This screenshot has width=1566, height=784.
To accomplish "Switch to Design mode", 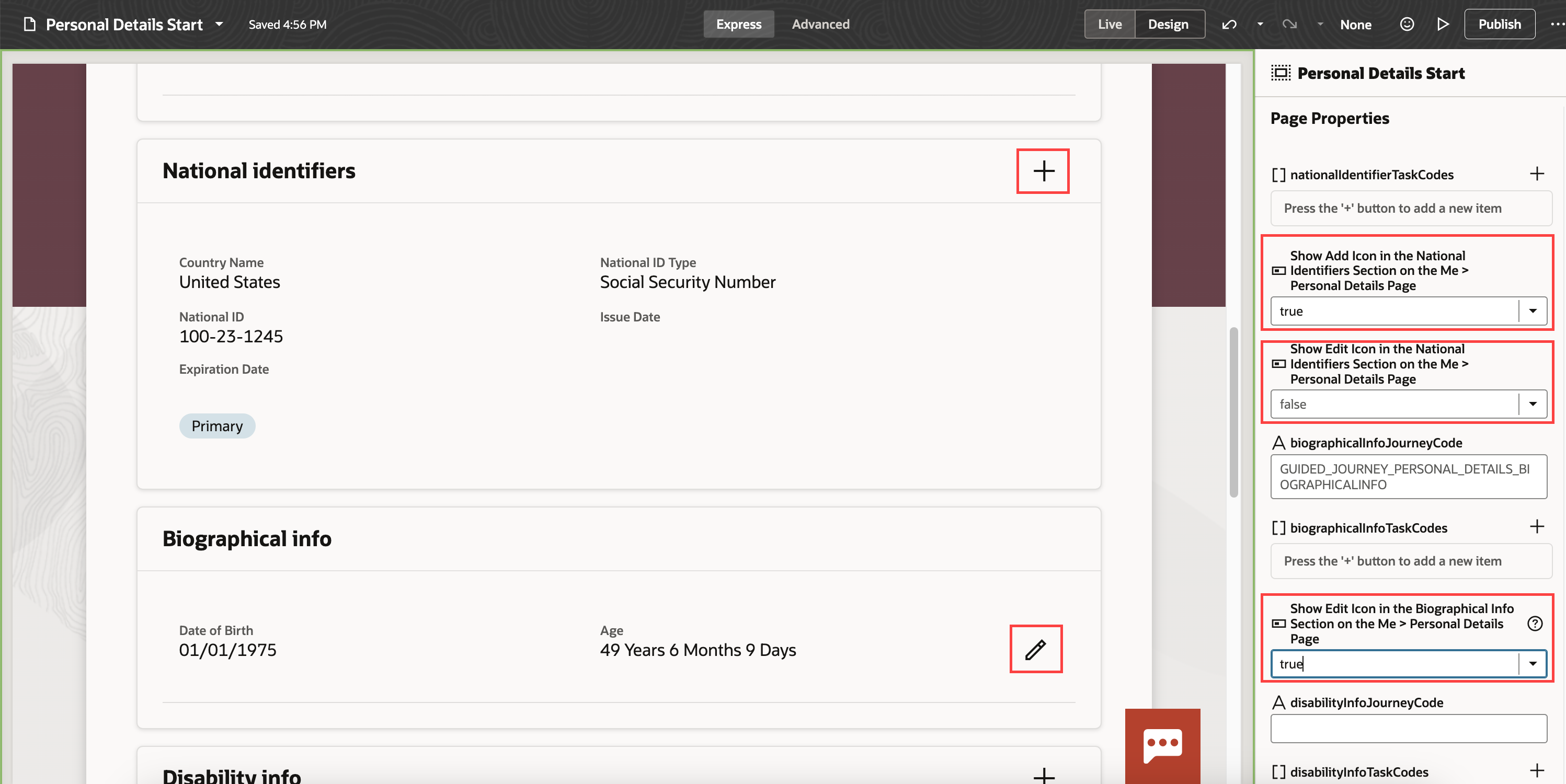I will click(x=1168, y=25).
